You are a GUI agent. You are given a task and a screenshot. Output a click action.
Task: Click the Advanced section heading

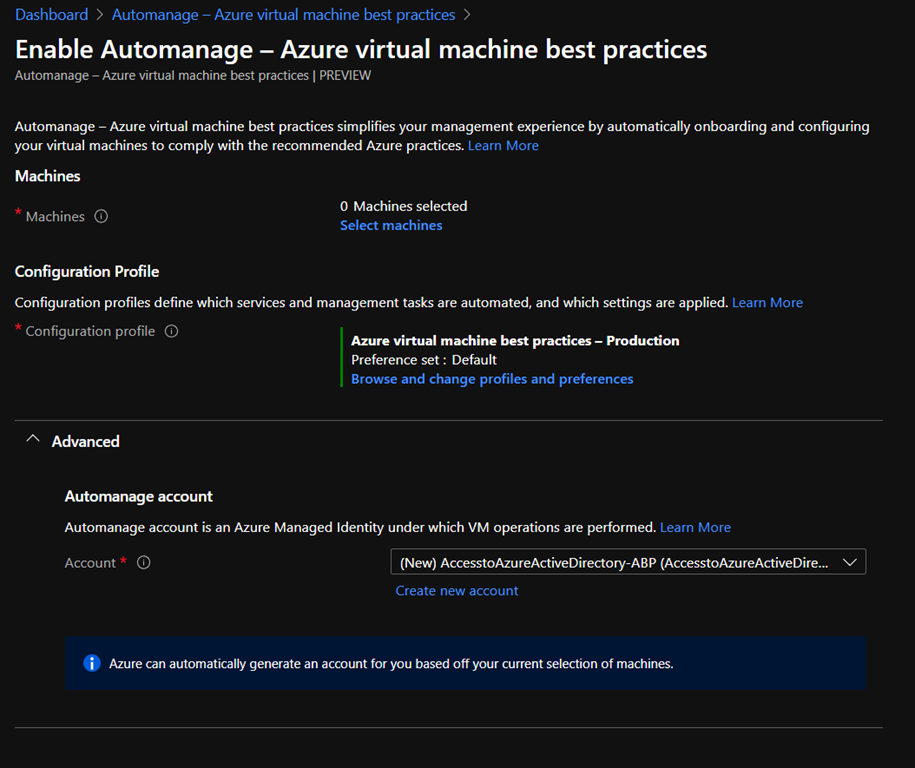(86, 441)
